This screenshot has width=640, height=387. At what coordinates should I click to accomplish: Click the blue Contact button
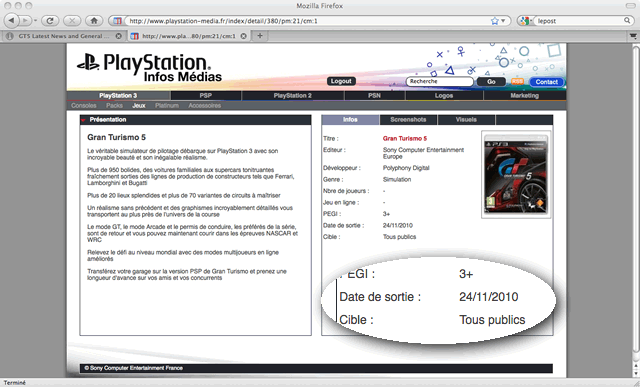(547, 82)
